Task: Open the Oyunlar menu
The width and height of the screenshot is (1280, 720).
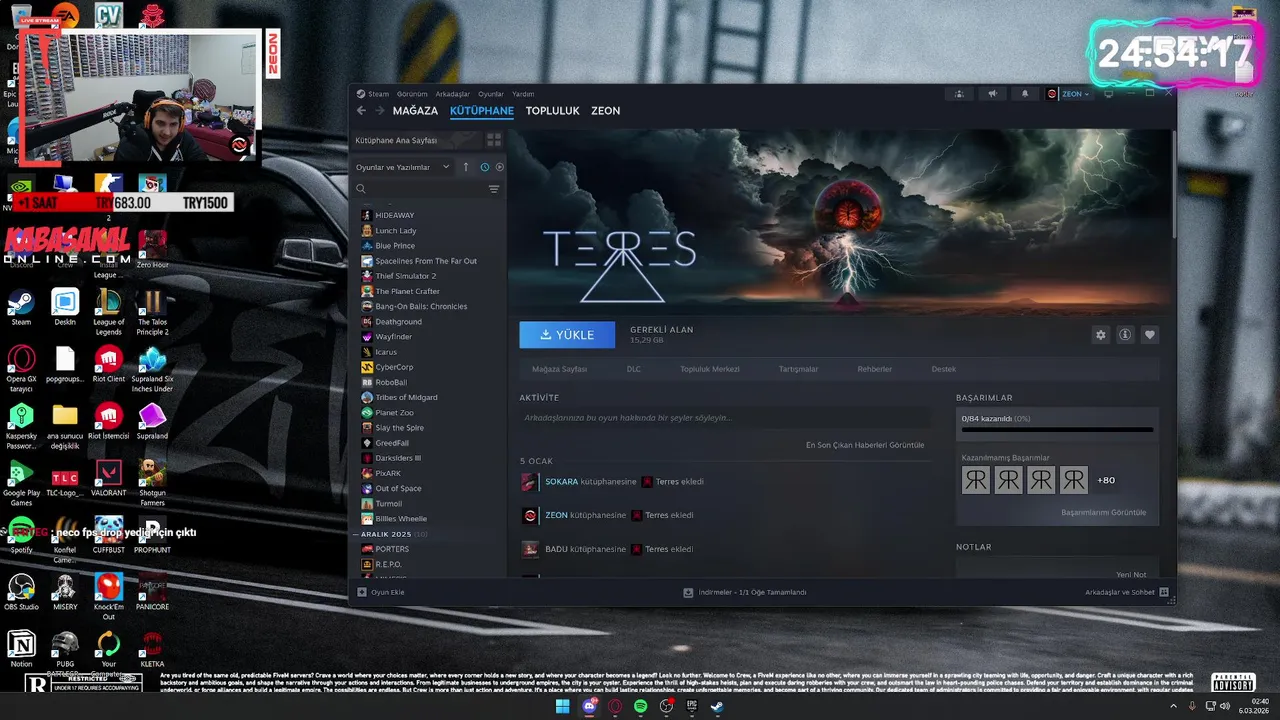Action: click(491, 94)
